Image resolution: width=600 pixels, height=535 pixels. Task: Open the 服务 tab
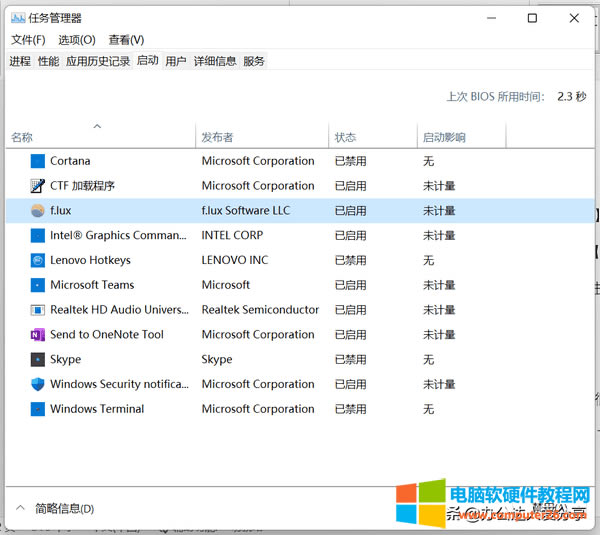tap(254, 61)
